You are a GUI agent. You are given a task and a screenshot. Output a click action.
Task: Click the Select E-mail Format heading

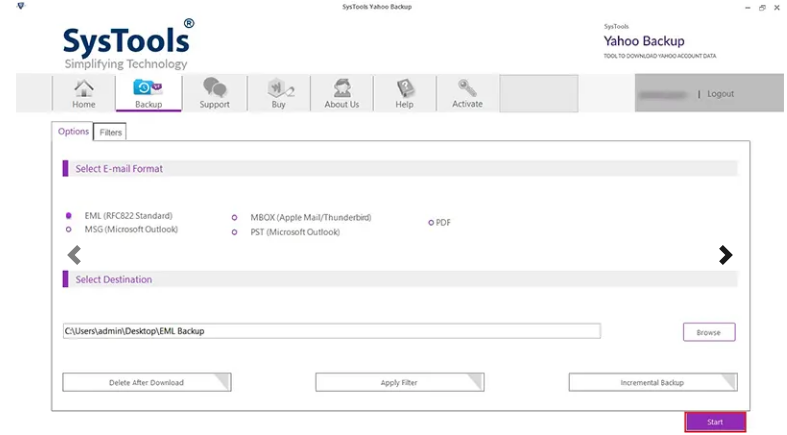(119, 169)
